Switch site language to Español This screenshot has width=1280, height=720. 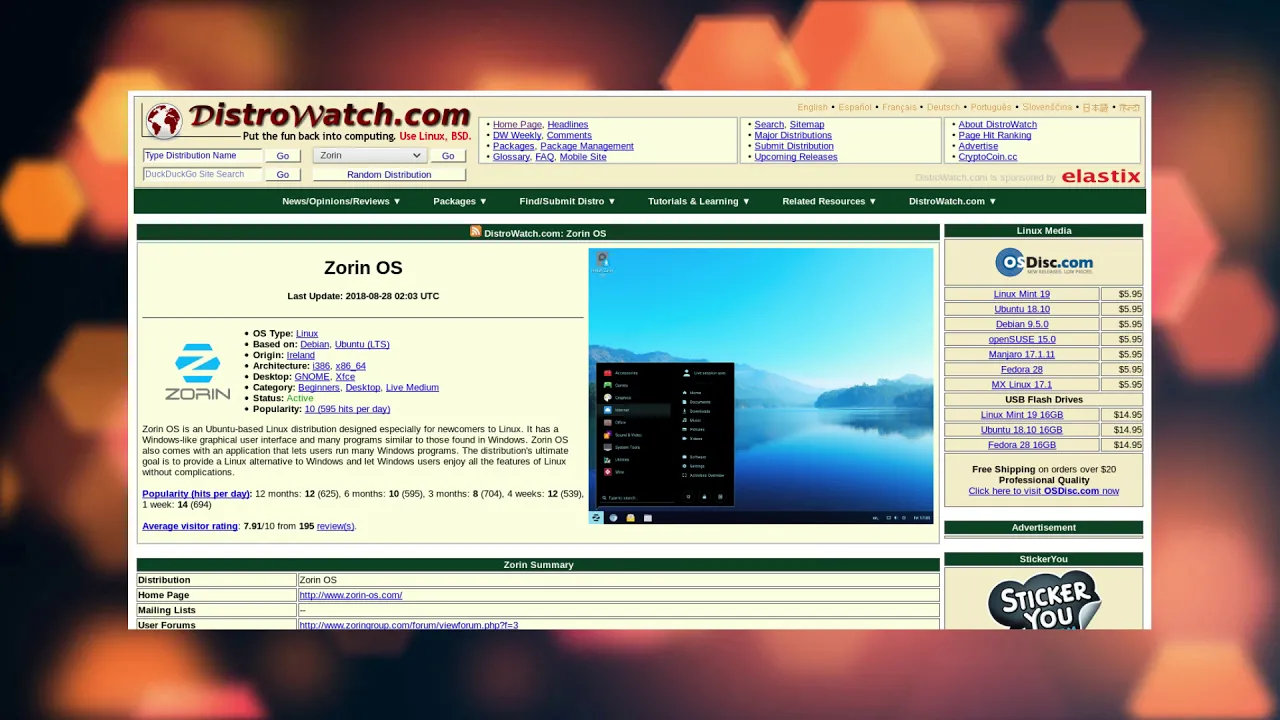(855, 107)
